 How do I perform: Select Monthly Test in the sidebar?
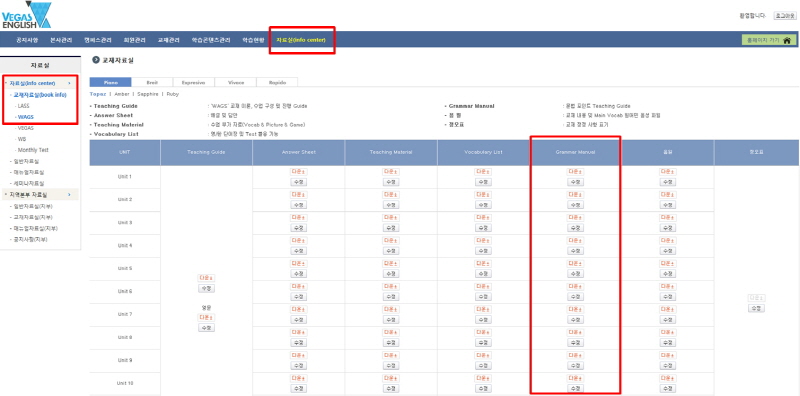[x=32, y=150]
